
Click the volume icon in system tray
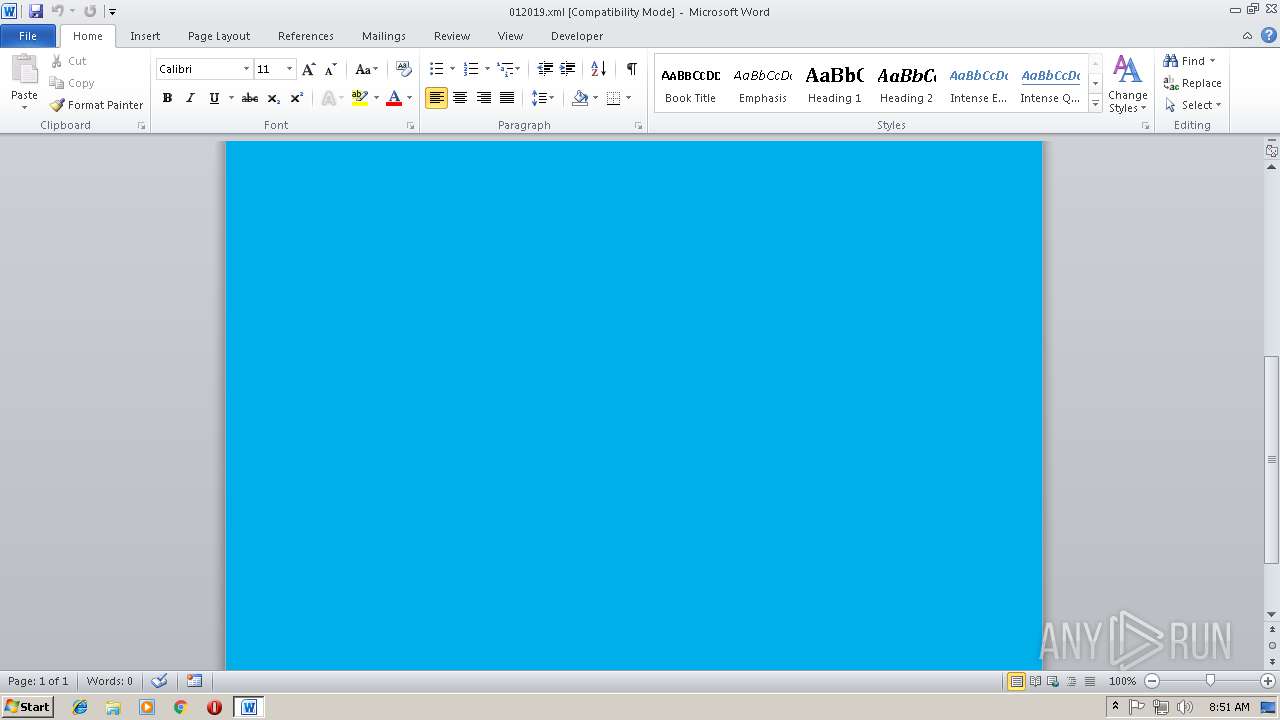click(1185, 707)
